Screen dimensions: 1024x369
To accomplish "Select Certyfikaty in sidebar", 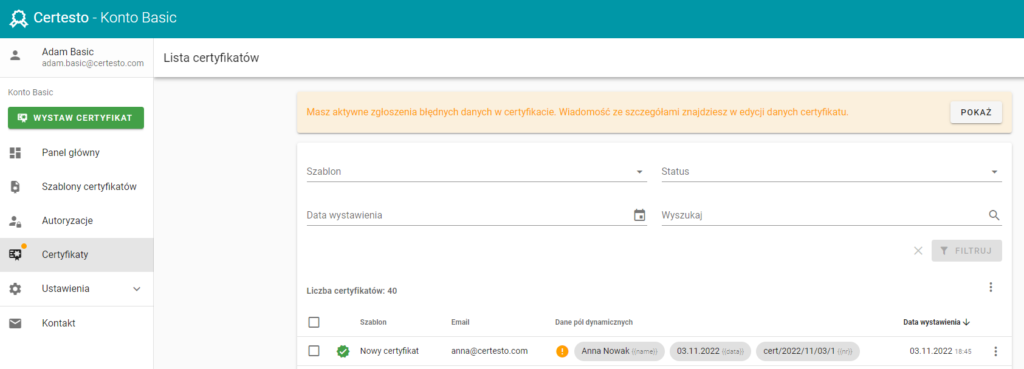I will [x=76, y=255].
